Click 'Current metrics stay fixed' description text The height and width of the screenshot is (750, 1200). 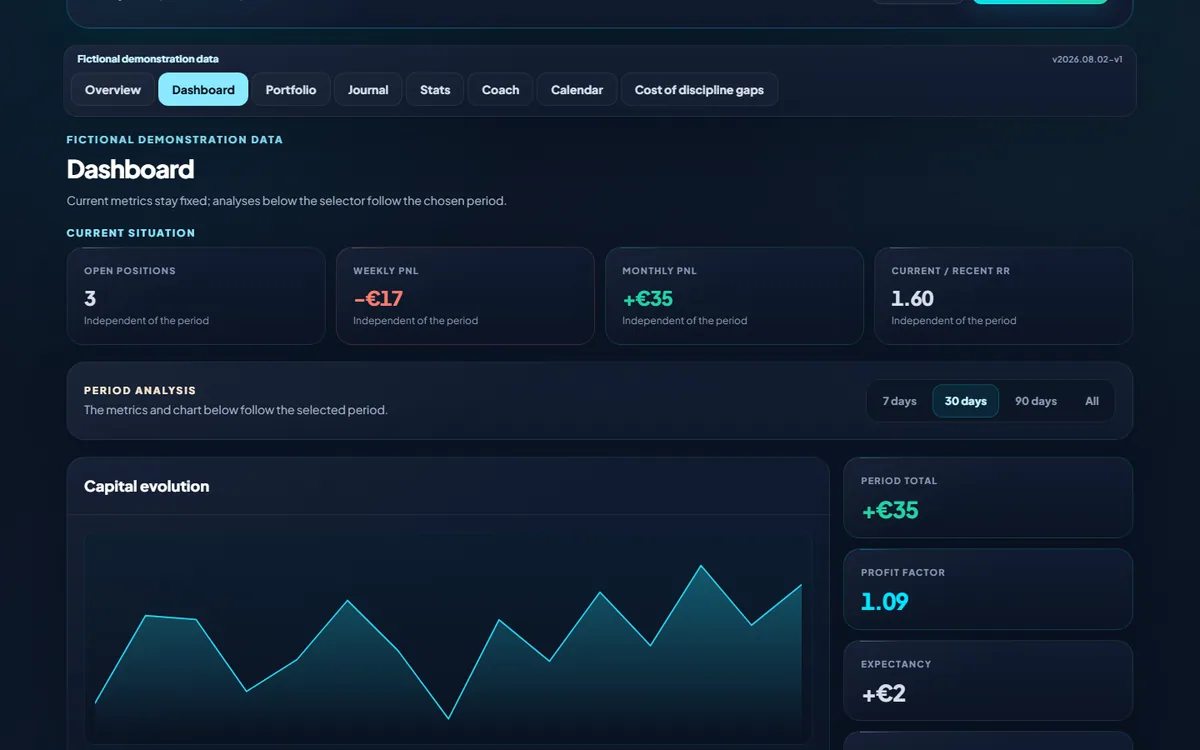[x=287, y=201]
